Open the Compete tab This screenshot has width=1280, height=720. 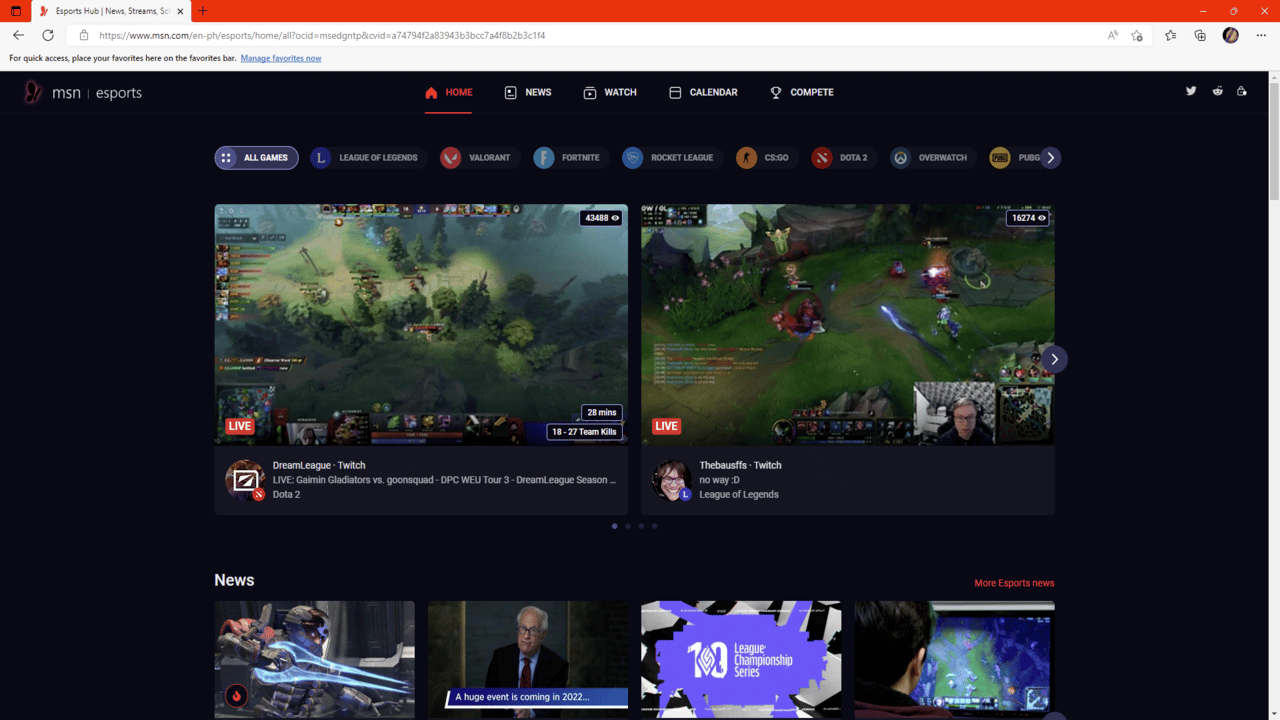(x=801, y=92)
